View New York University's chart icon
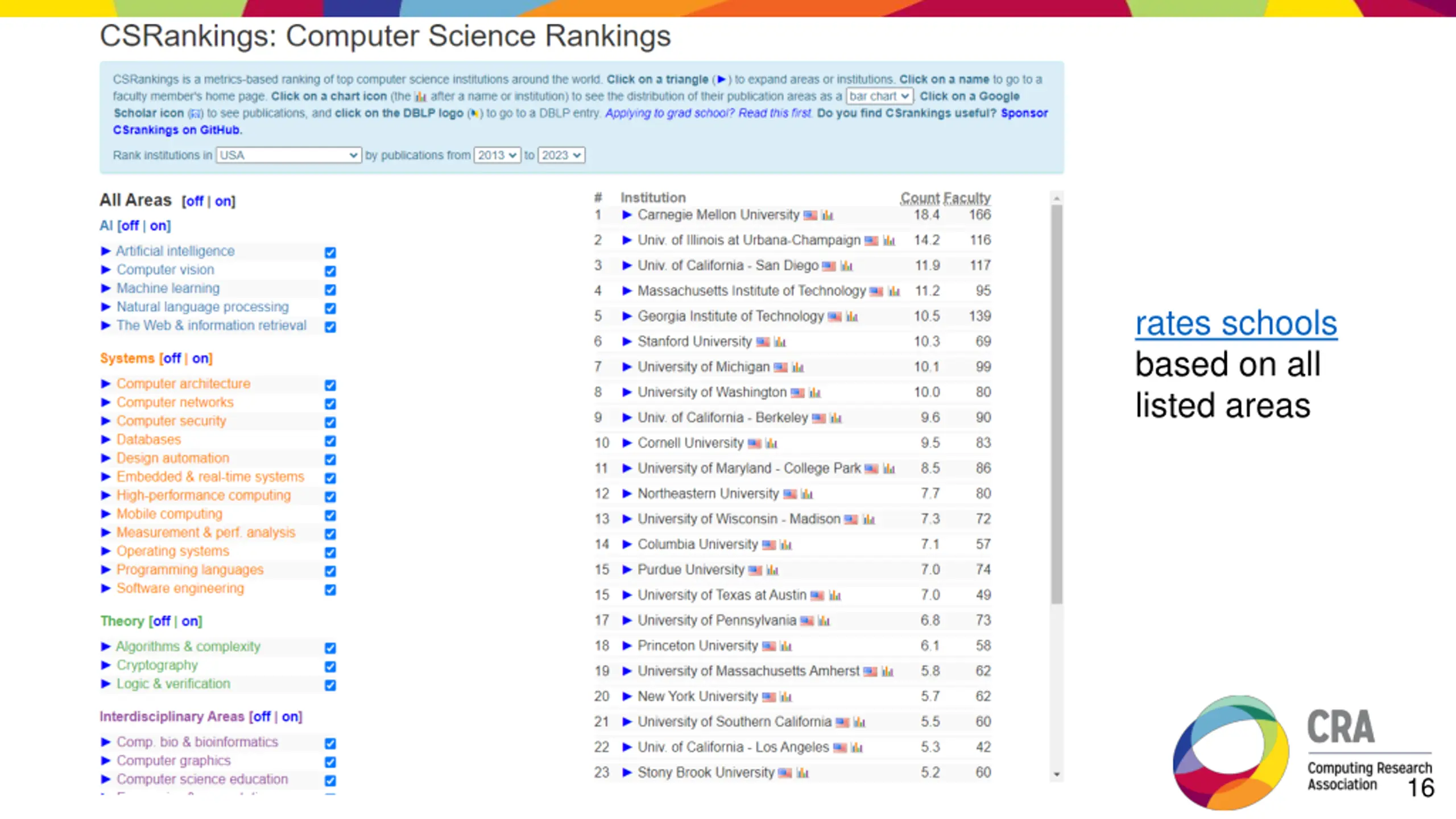This screenshot has height=819, width=1456. pyautogui.click(x=785, y=697)
